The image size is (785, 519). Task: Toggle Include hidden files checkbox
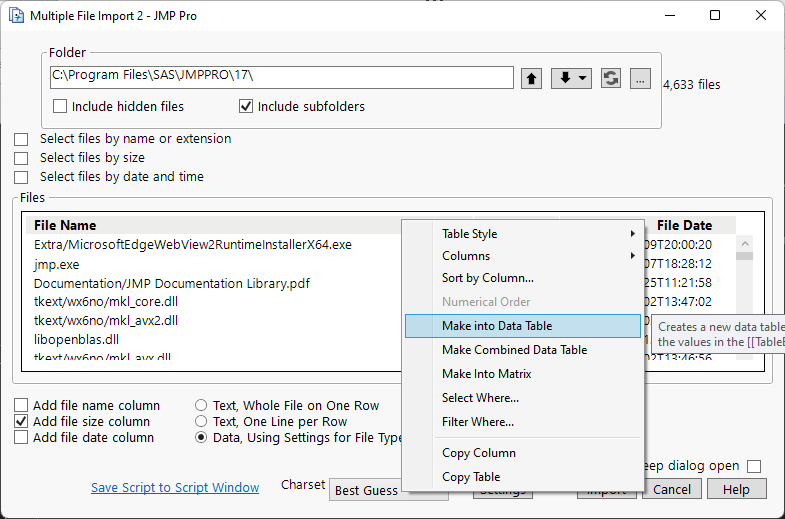point(60,106)
